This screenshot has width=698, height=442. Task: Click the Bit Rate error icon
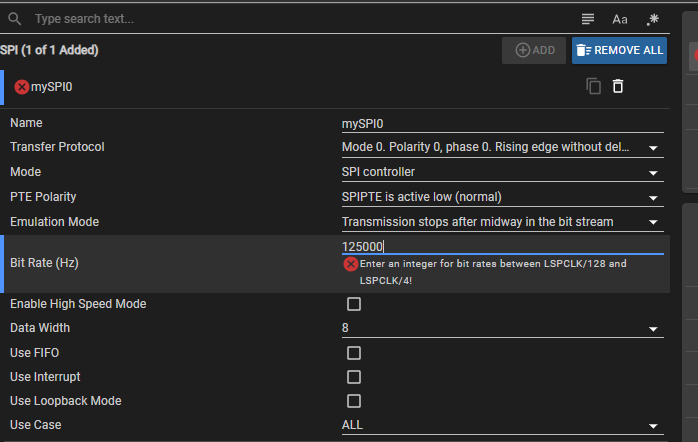350,264
